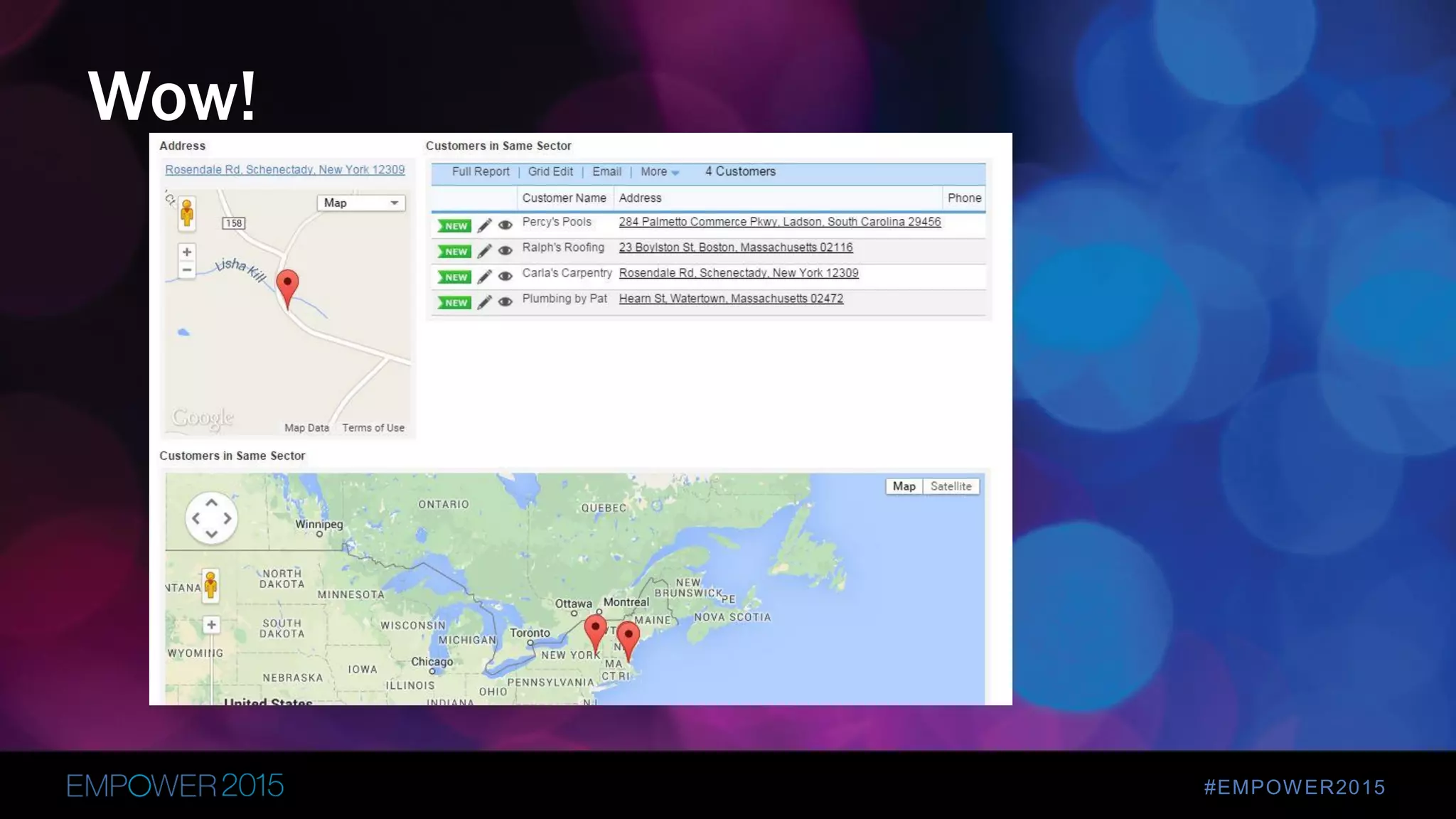Click the eye view icon for Carla's Carpentry
Image resolution: width=1456 pixels, height=819 pixels.
tap(505, 277)
